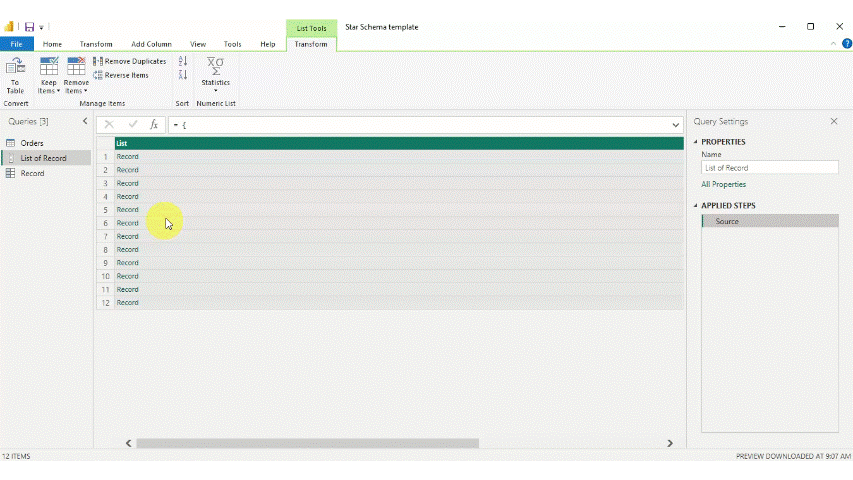
Task: Click the horizontal scrollbar thumb
Action: click(x=307, y=443)
